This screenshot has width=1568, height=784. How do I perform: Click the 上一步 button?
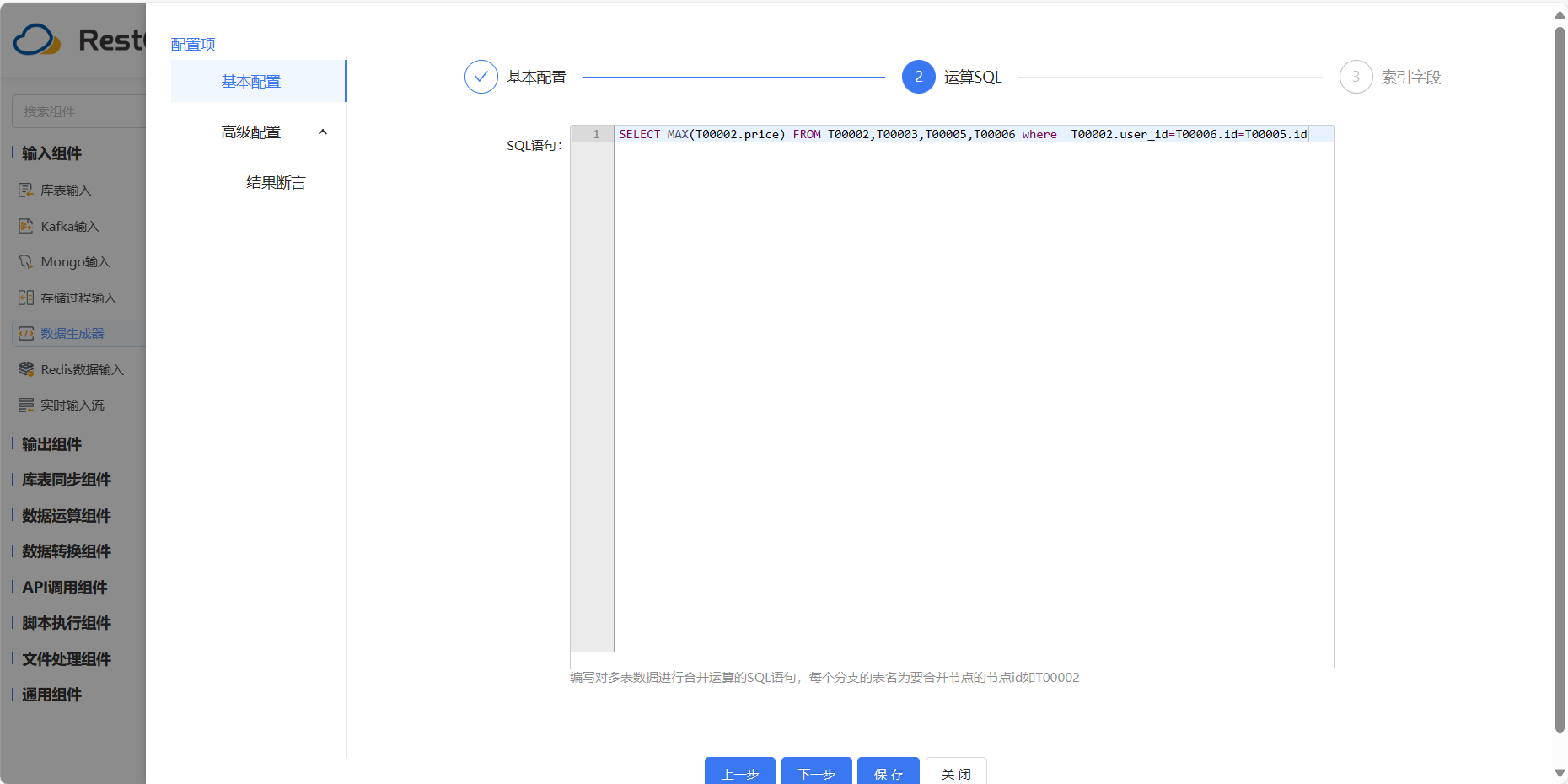(x=740, y=771)
